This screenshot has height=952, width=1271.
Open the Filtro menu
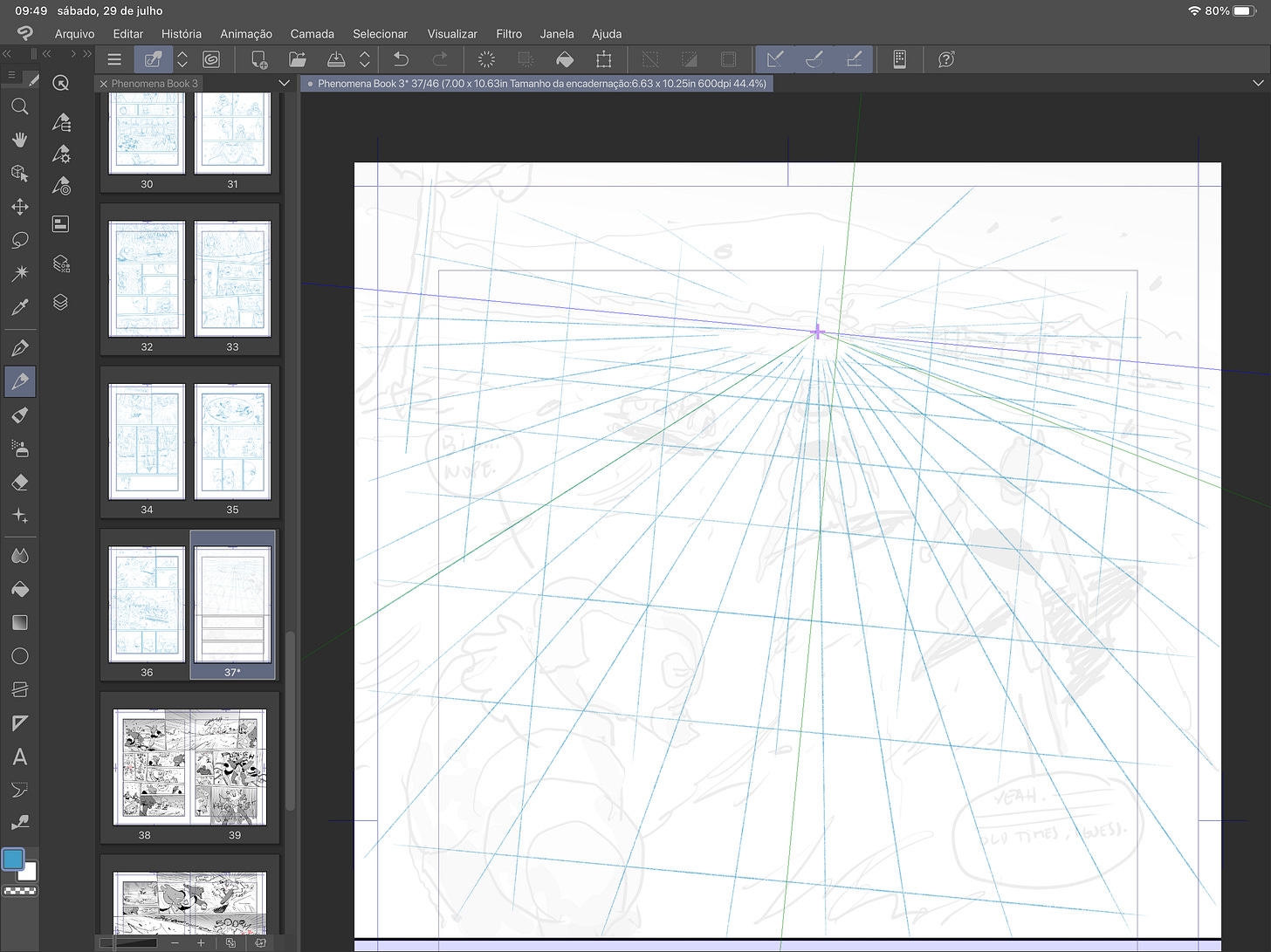(509, 33)
